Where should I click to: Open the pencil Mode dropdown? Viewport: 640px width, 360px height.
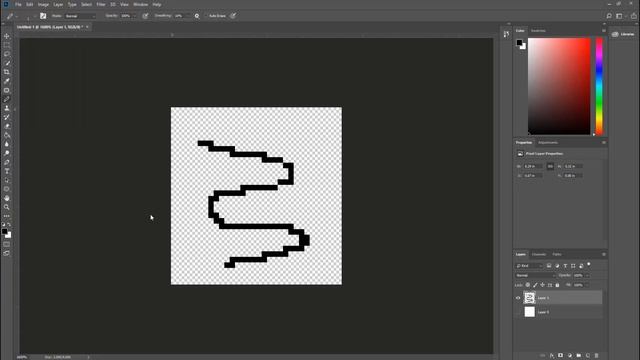(80, 16)
